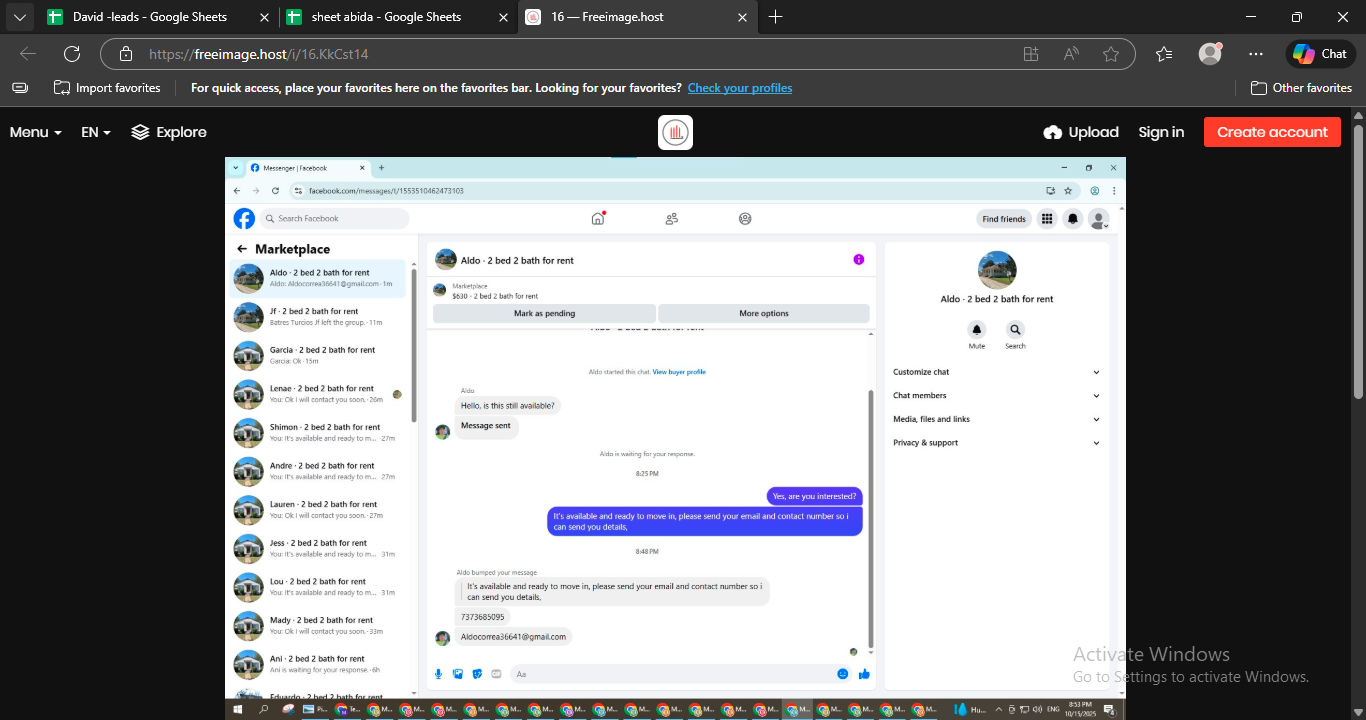Open the new tab button

click(x=776, y=17)
